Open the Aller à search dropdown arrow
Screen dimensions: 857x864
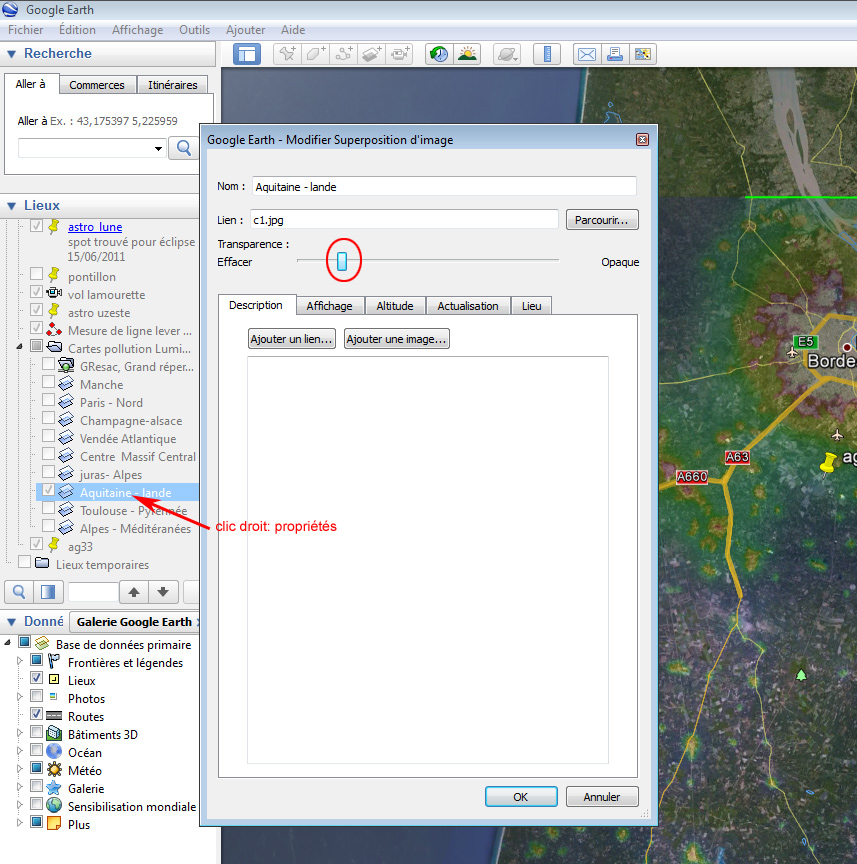(x=158, y=148)
